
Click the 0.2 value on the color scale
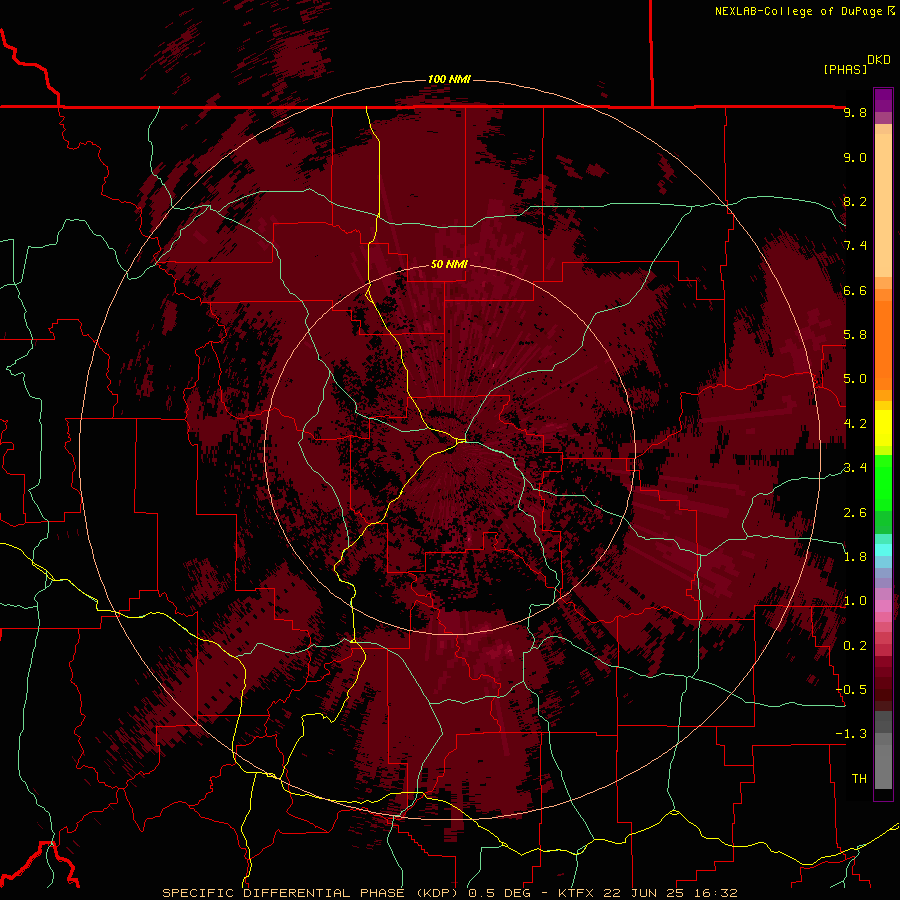coord(855,646)
